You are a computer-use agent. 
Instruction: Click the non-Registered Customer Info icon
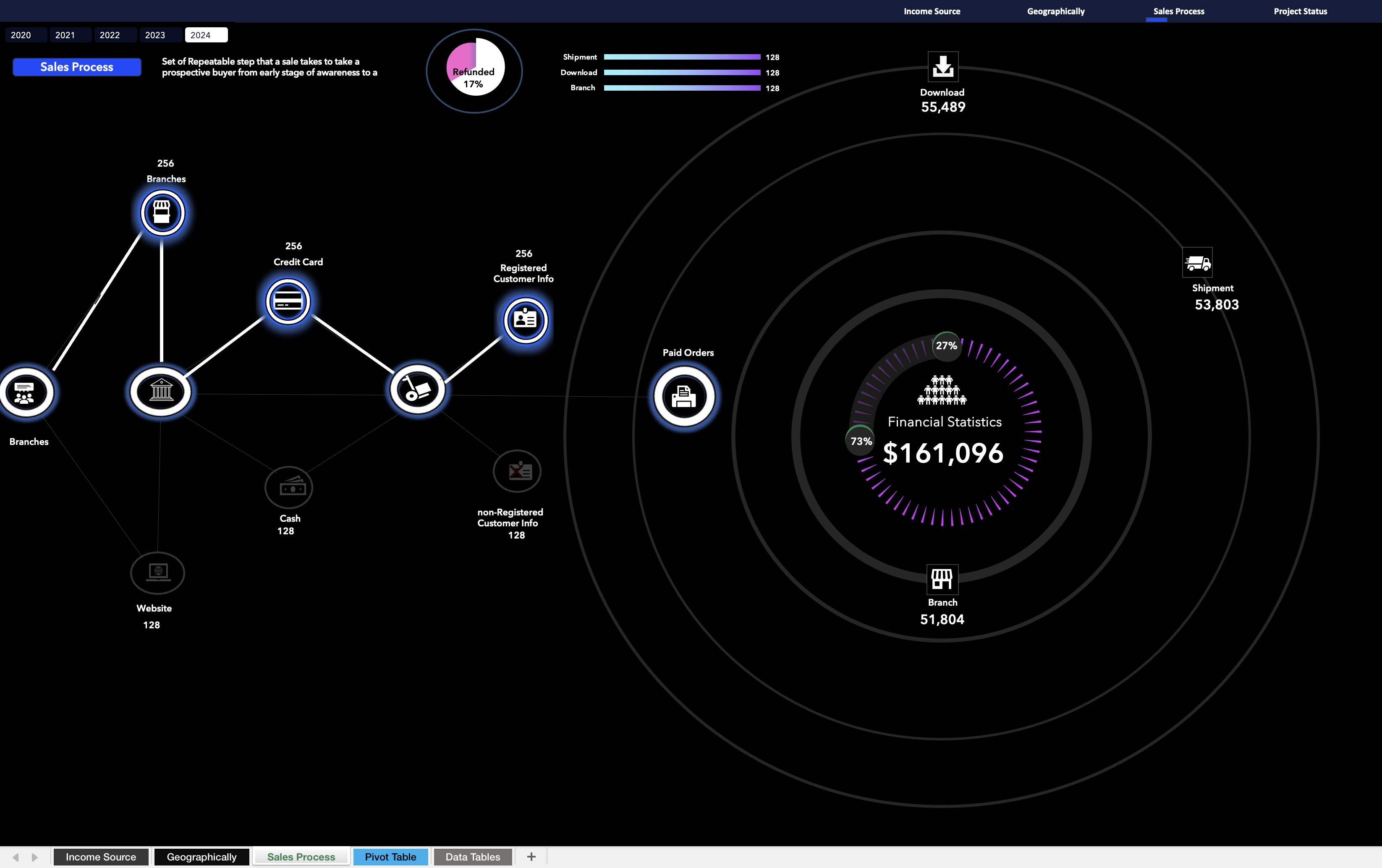[x=518, y=472]
